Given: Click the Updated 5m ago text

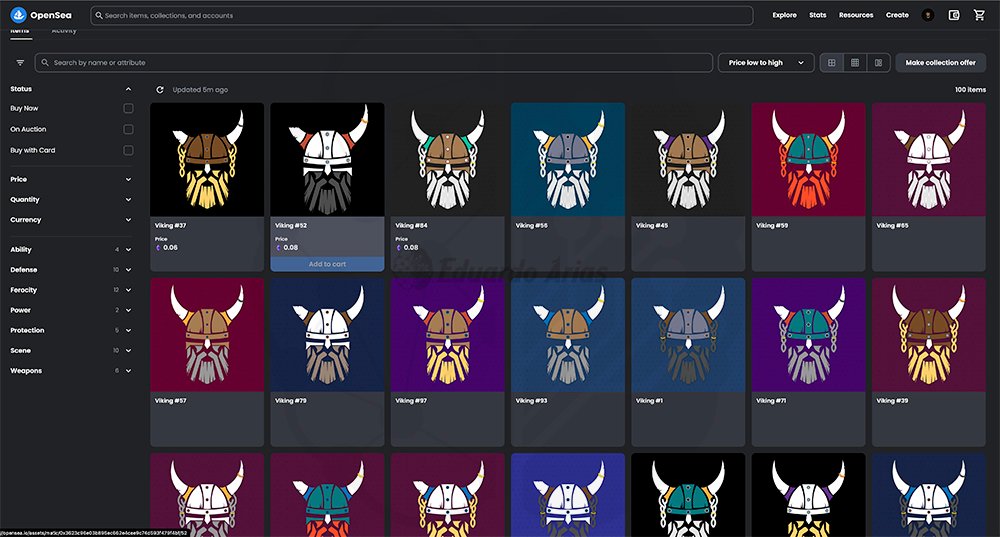Looking at the screenshot, I should pos(200,90).
